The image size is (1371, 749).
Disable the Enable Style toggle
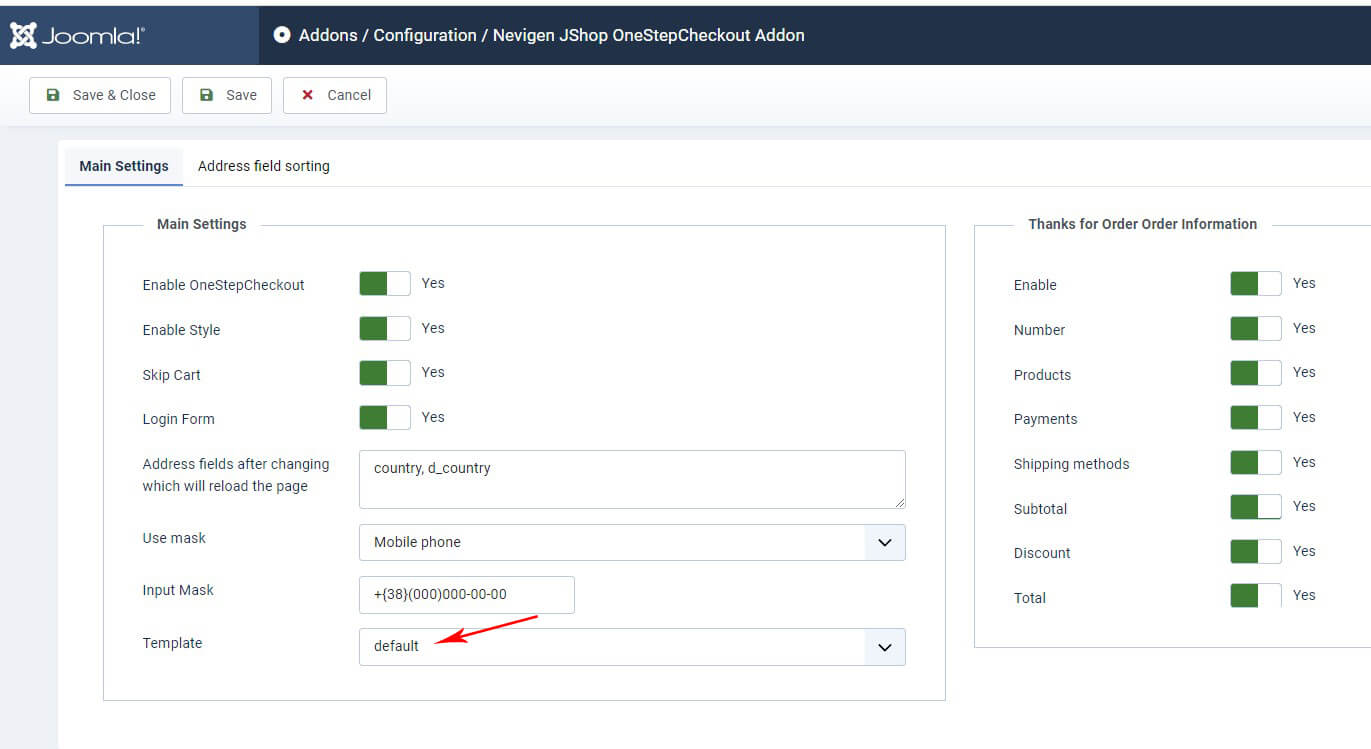coord(385,329)
